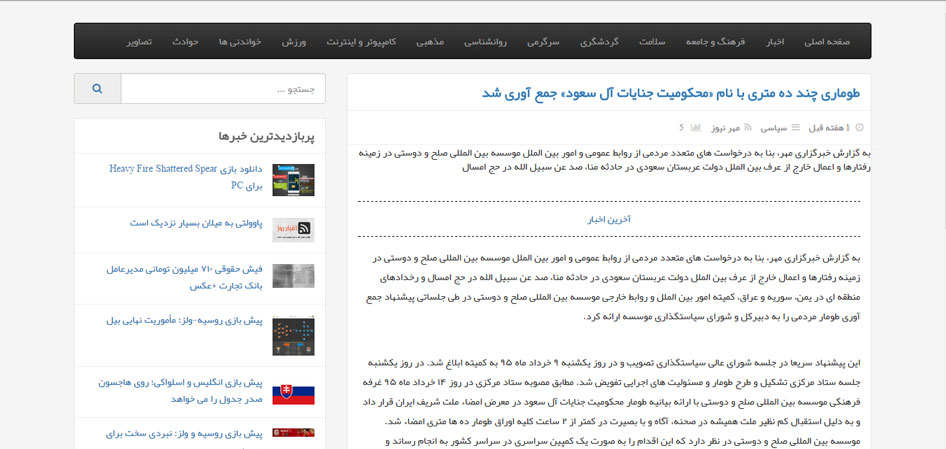Open the 'تصاویر' menu item
Viewport: 946px width, 449px height.
tap(139, 42)
